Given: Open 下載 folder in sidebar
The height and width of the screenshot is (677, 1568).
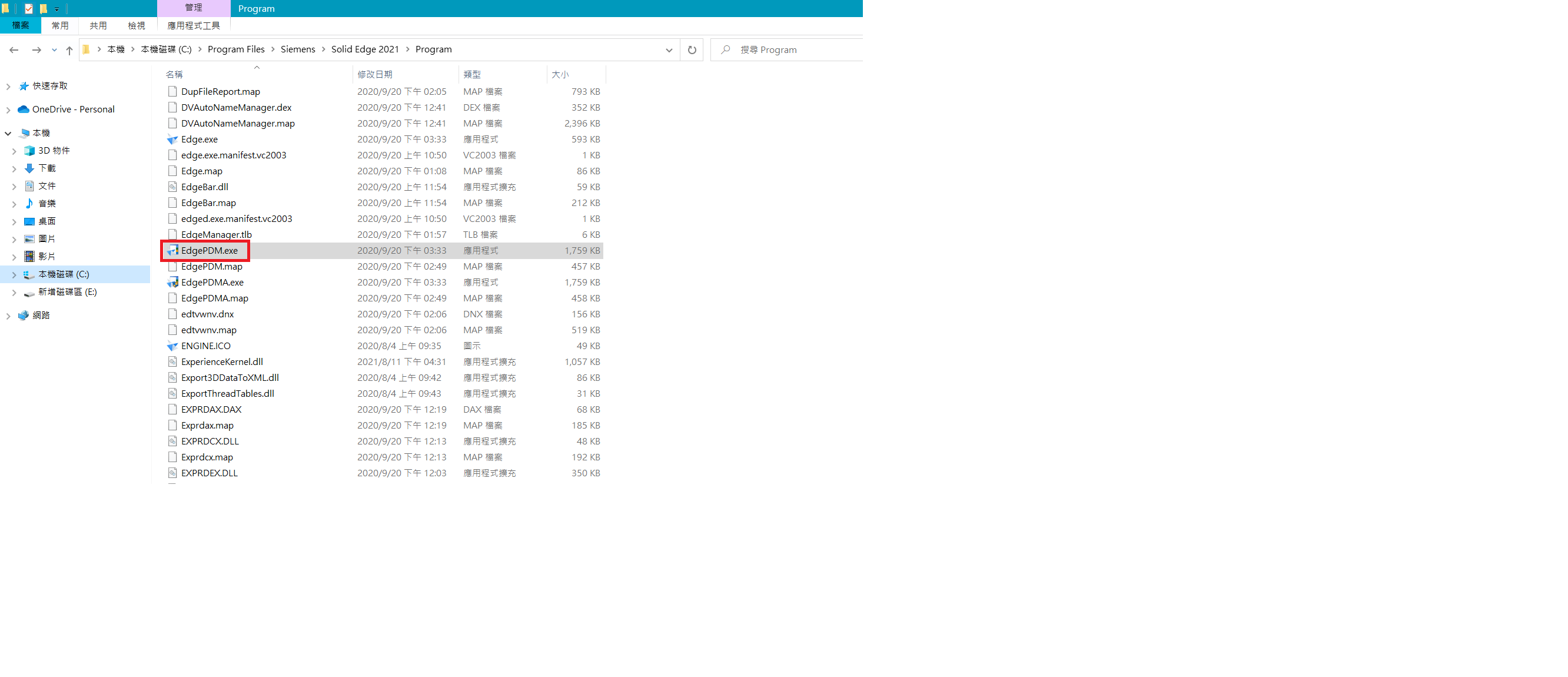Looking at the screenshot, I should [x=47, y=168].
